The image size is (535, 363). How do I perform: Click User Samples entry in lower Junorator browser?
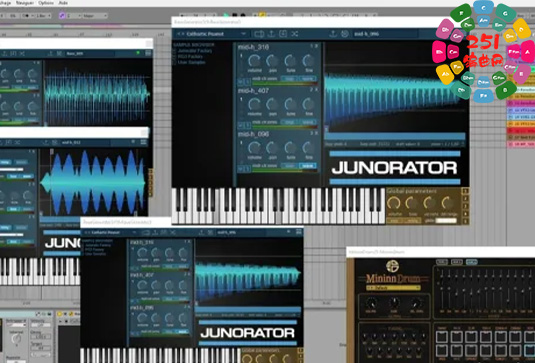(x=95, y=254)
